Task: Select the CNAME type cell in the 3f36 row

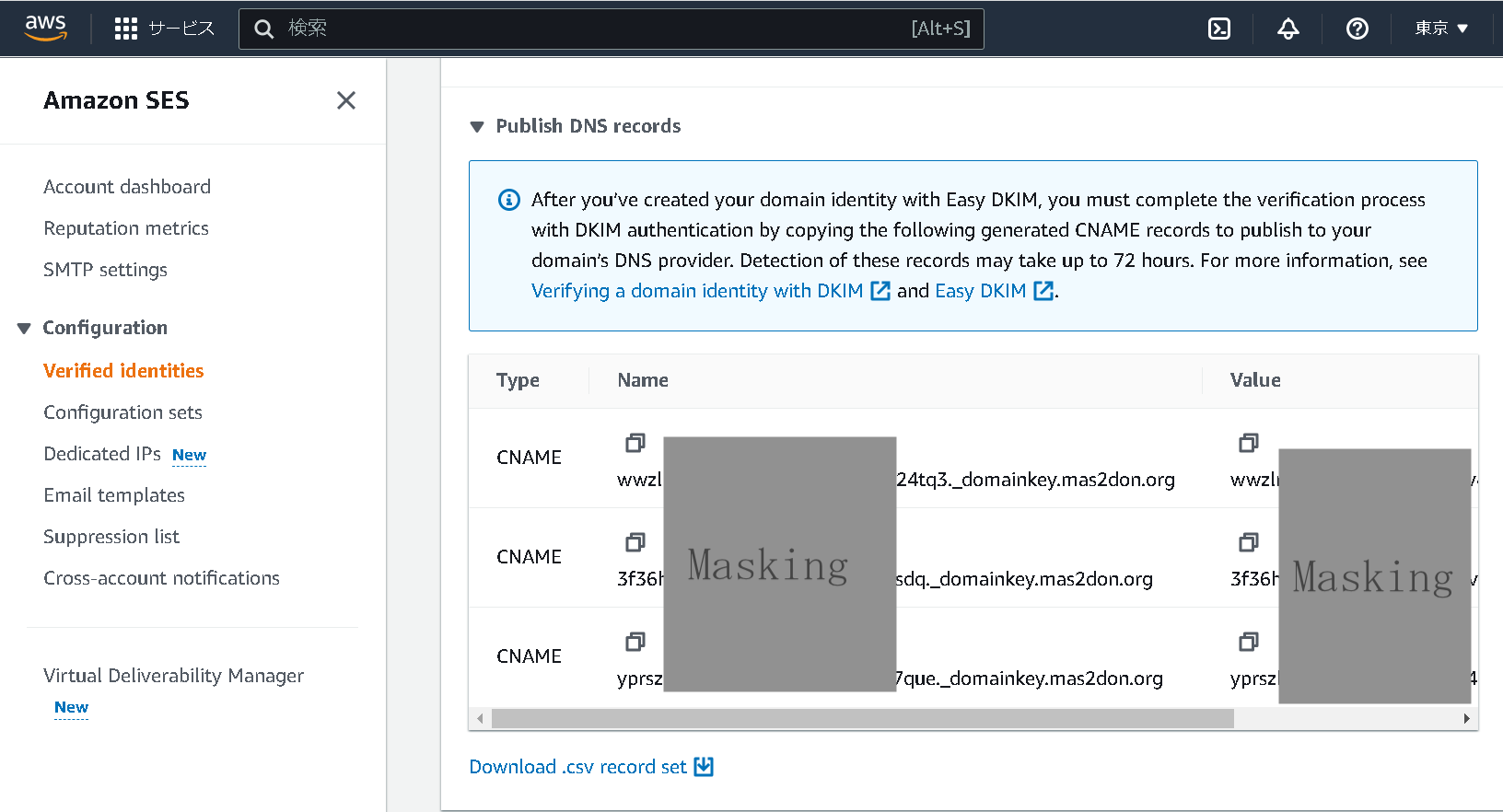Action: point(529,557)
